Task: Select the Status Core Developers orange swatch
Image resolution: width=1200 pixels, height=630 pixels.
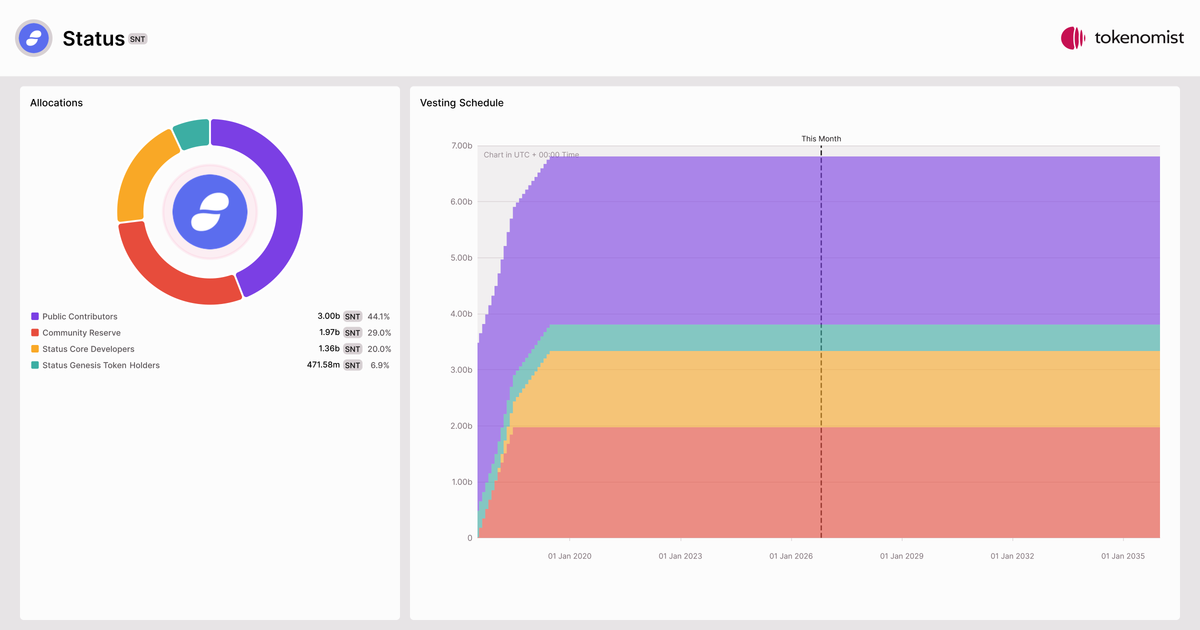Action: 35,349
